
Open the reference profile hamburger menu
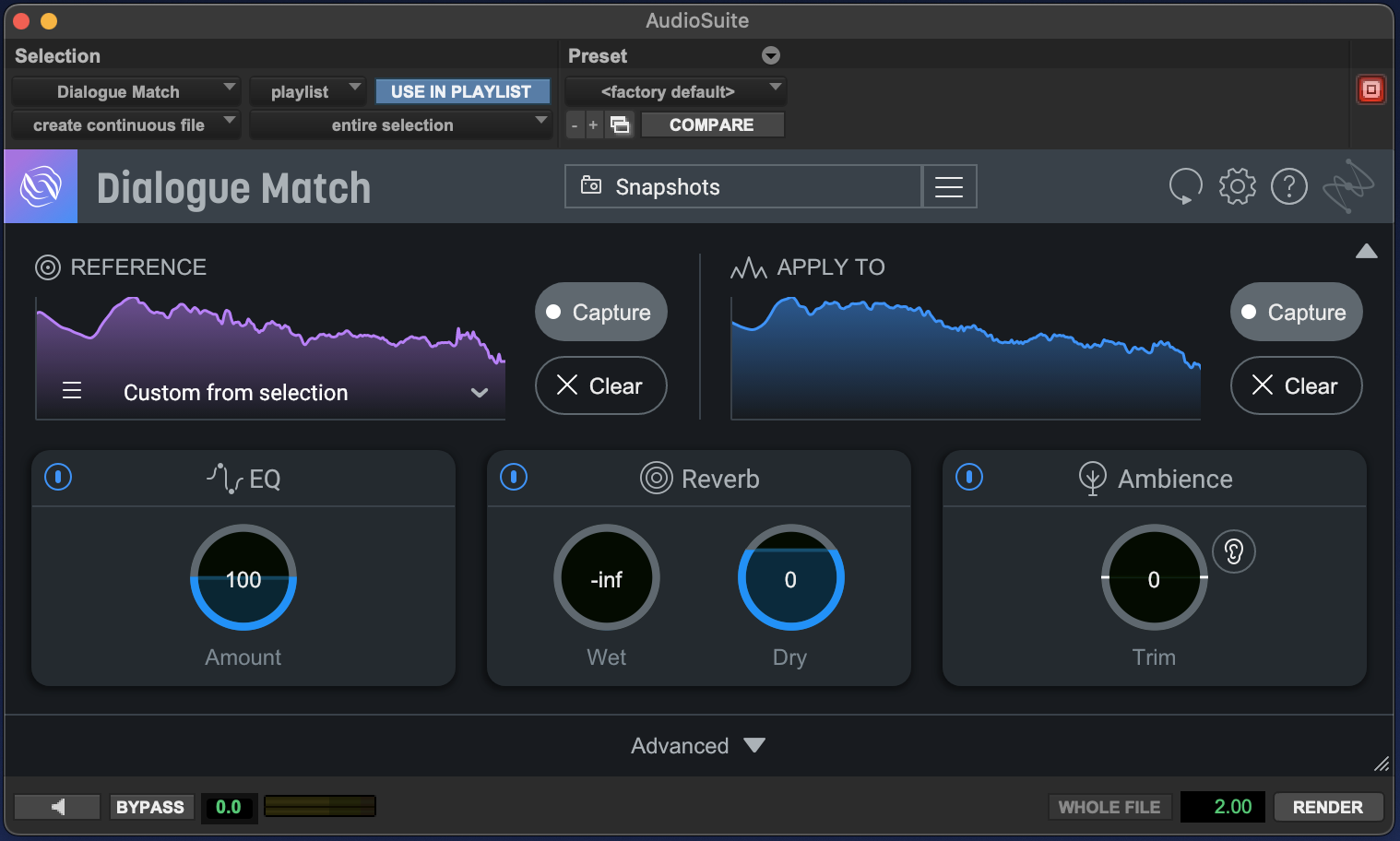tap(72, 391)
